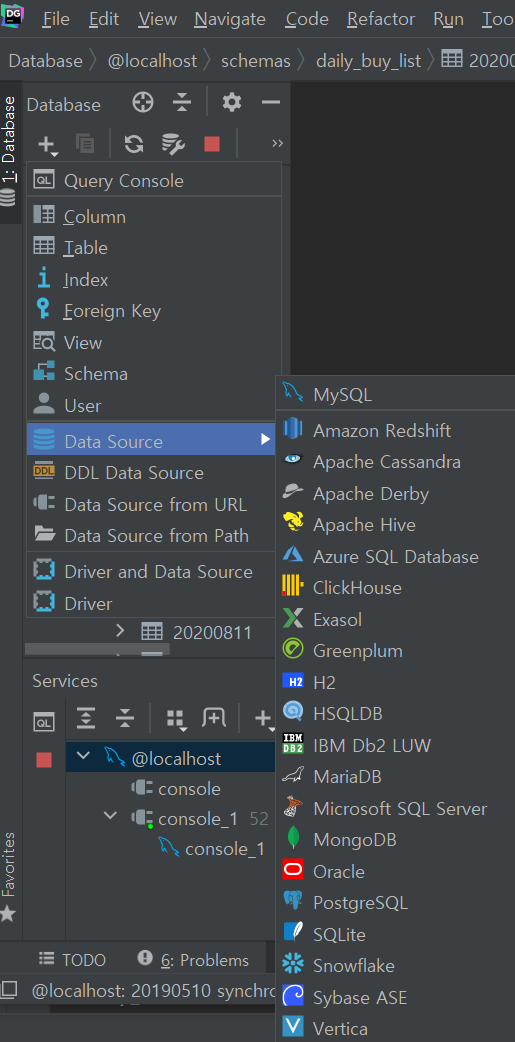Screen dimensions: 515x1042
Task: Collapse all in the Database panel header
Action: point(181,103)
